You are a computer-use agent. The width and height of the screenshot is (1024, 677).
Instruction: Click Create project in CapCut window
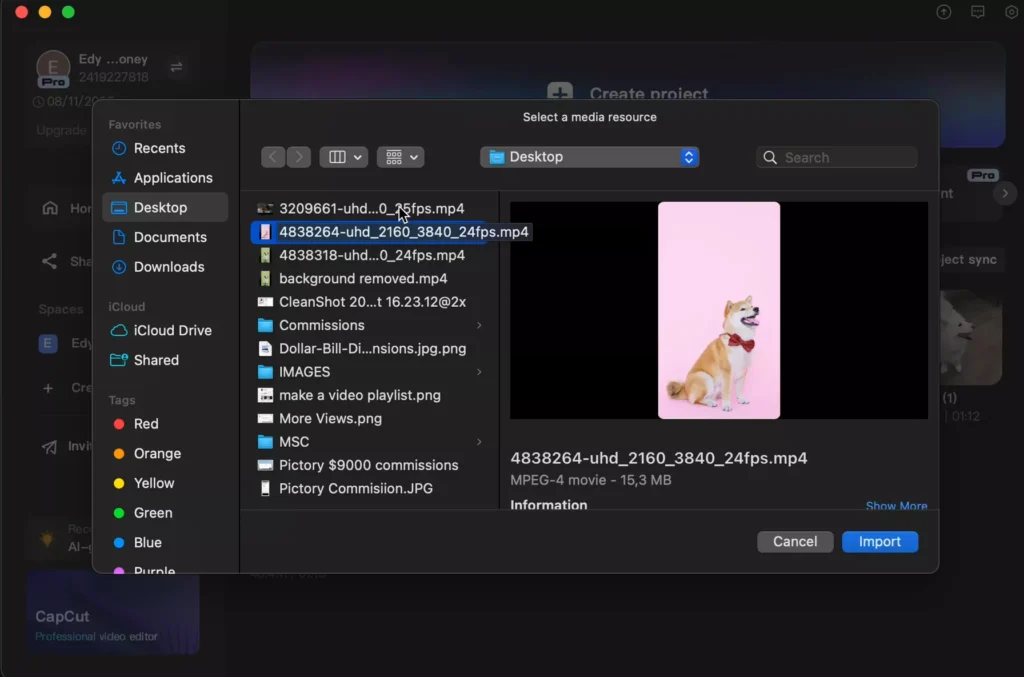(628, 93)
